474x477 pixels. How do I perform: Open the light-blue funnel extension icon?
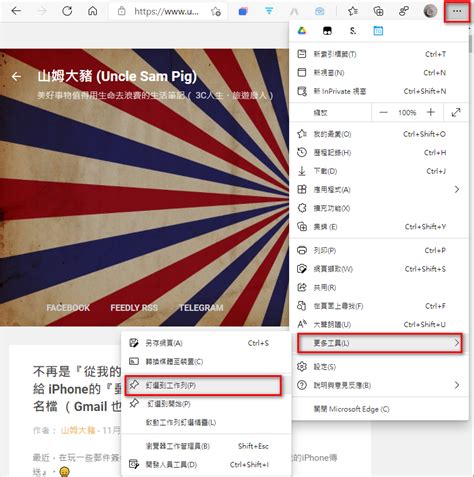pyautogui.click(x=269, y=11)
